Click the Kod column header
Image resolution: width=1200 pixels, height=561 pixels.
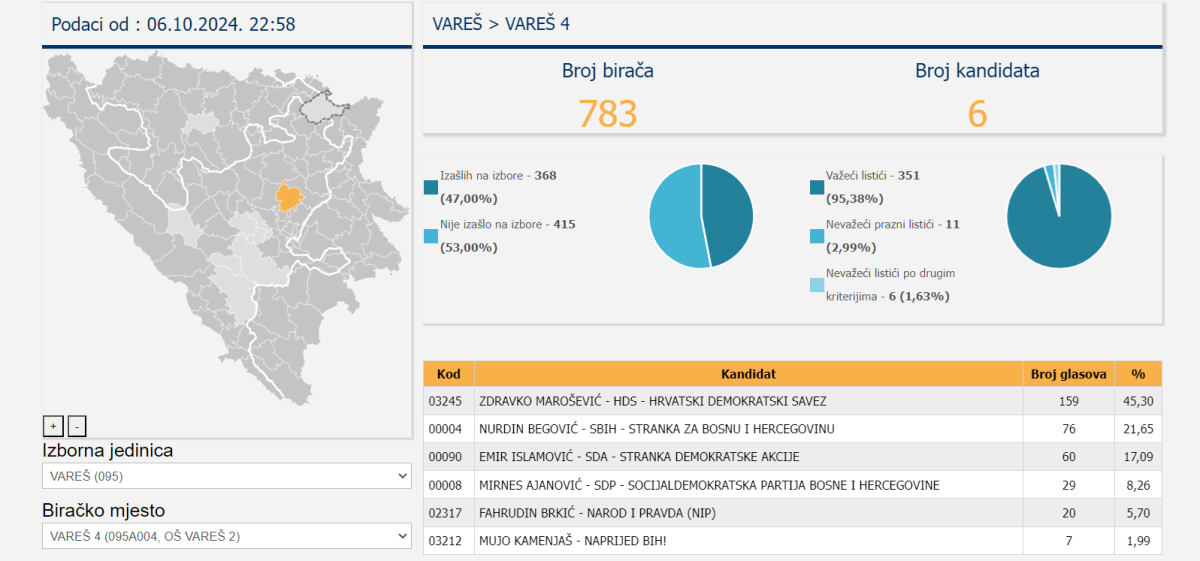click(x=449, y=374)
